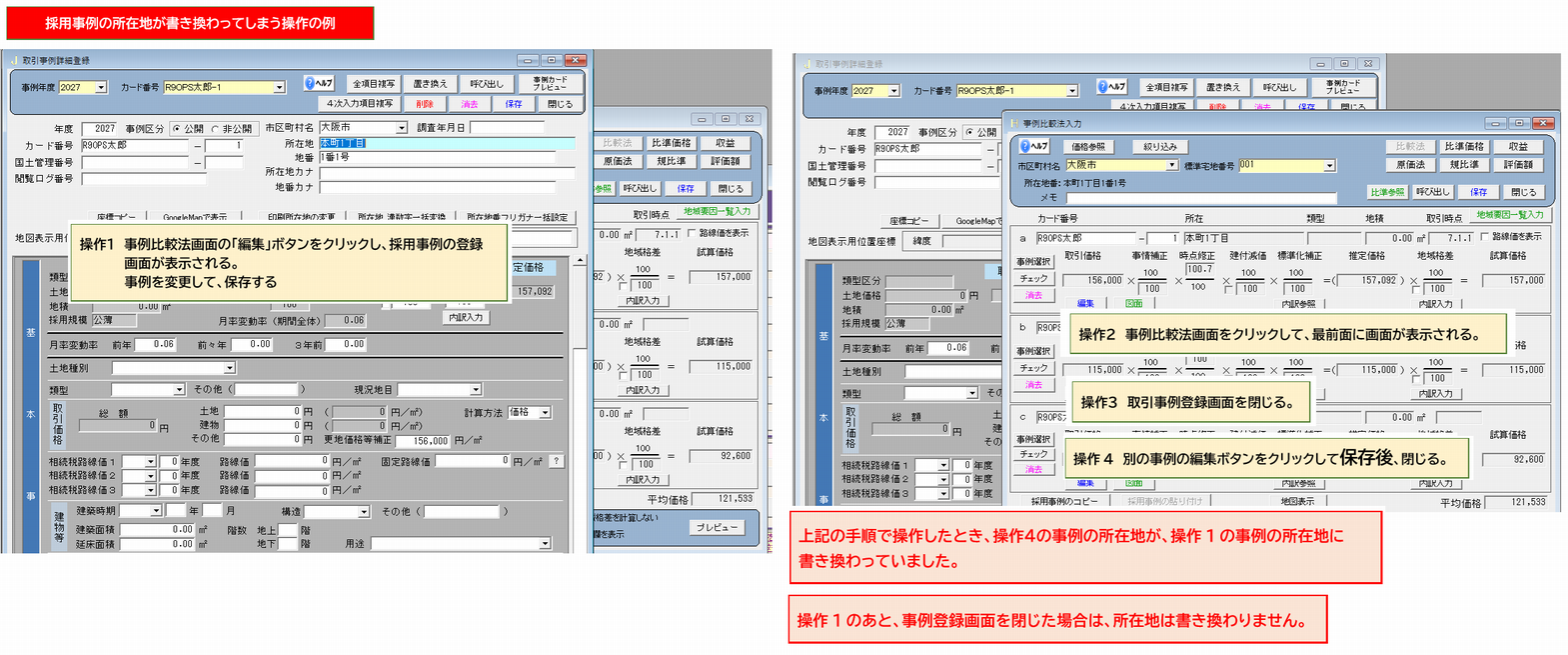Image resolution: width=1568 pixels, height=655 pixels.
Task: Select the 公開 radio button in left window
Action: point(177,129)
